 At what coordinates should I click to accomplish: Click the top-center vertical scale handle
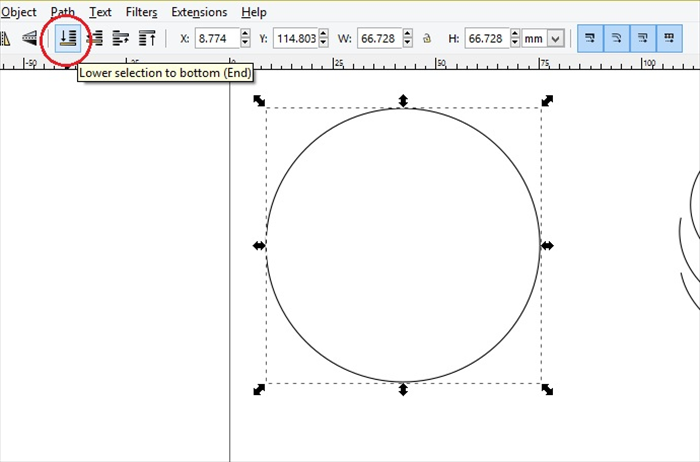(403, 101)
